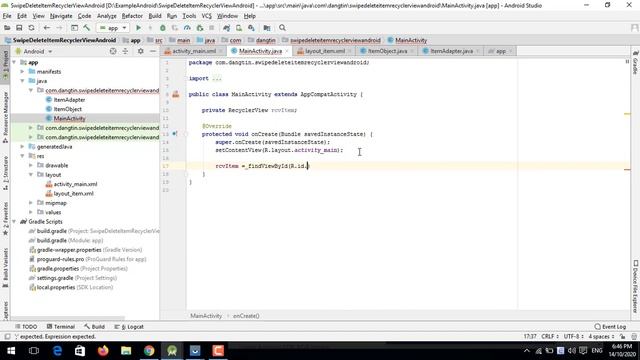Run the app with the green play icon
Viewport: 640px width, 360px height.
click(138, 28)
